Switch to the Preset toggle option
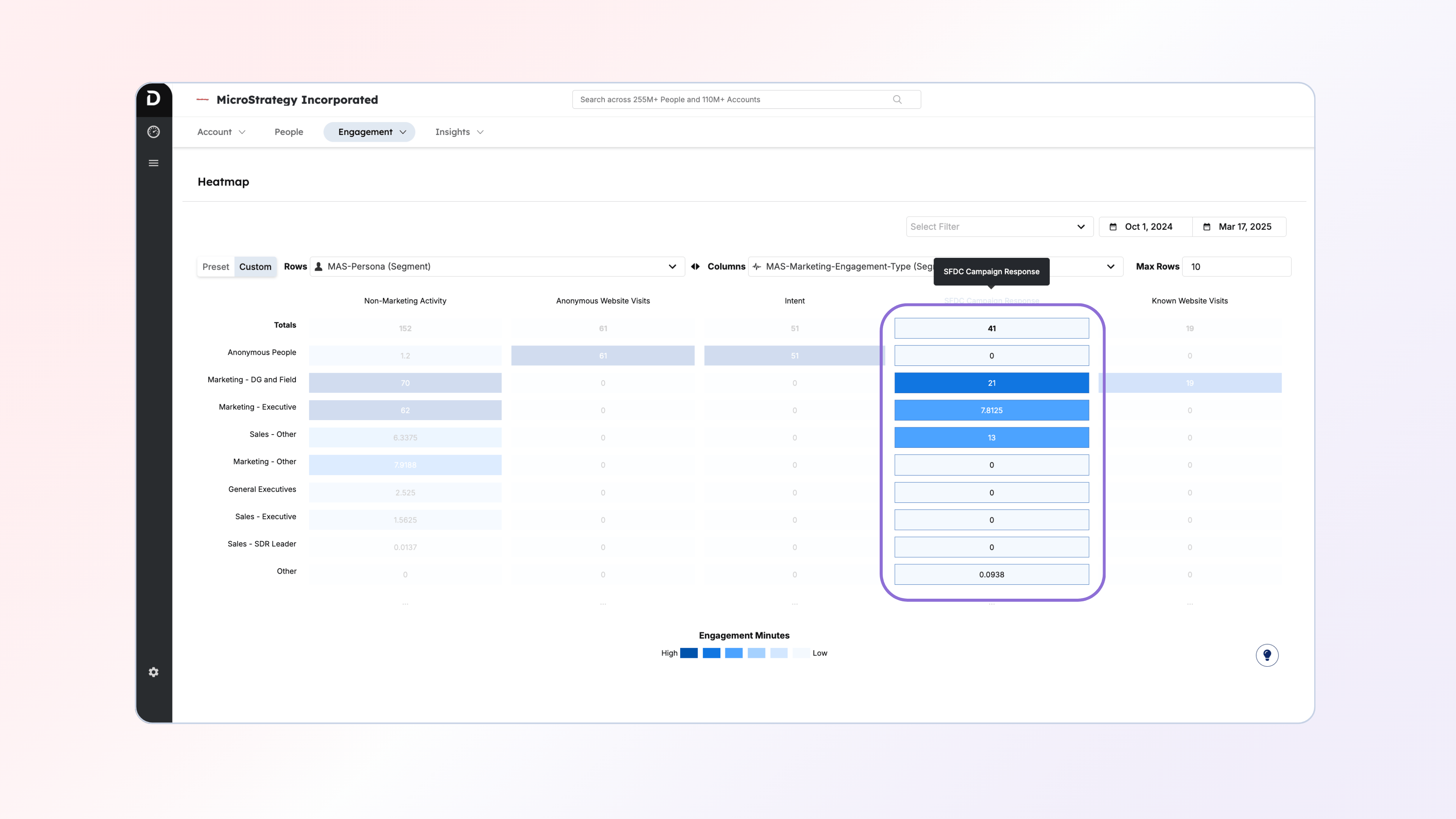 pos(215,267)
